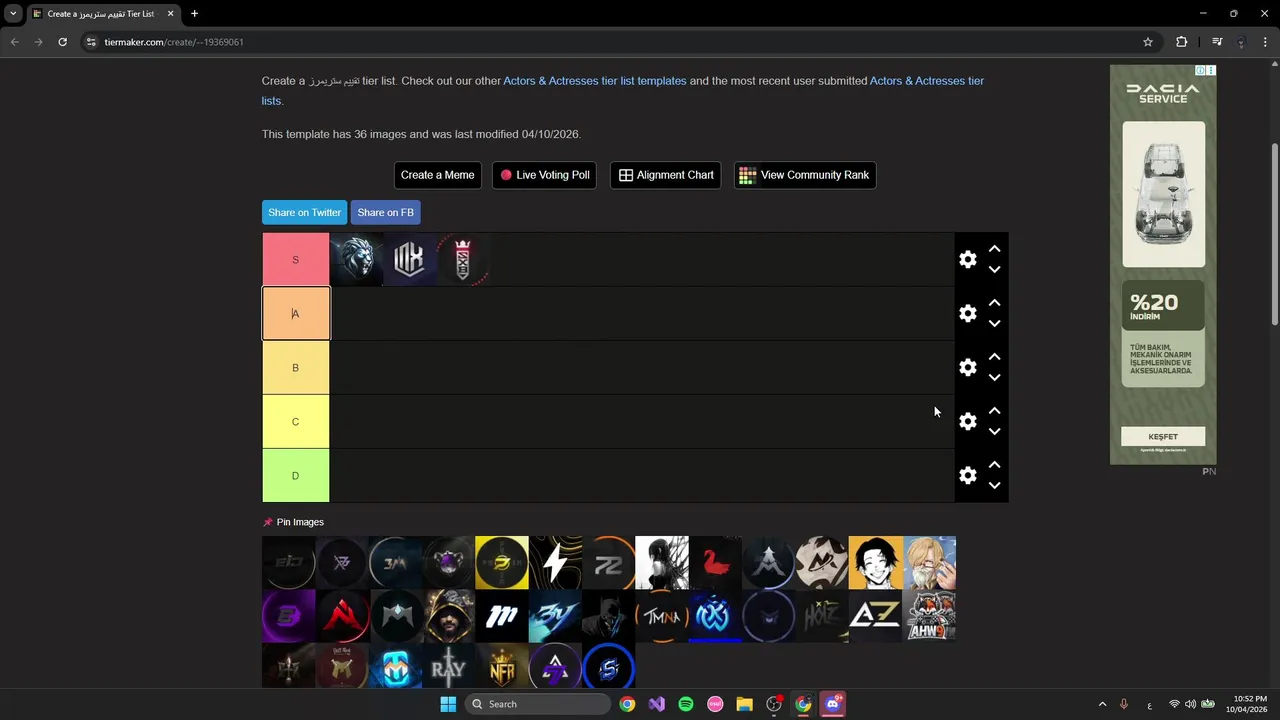Click the address bar URL
1280x720 pixels.
174,42
